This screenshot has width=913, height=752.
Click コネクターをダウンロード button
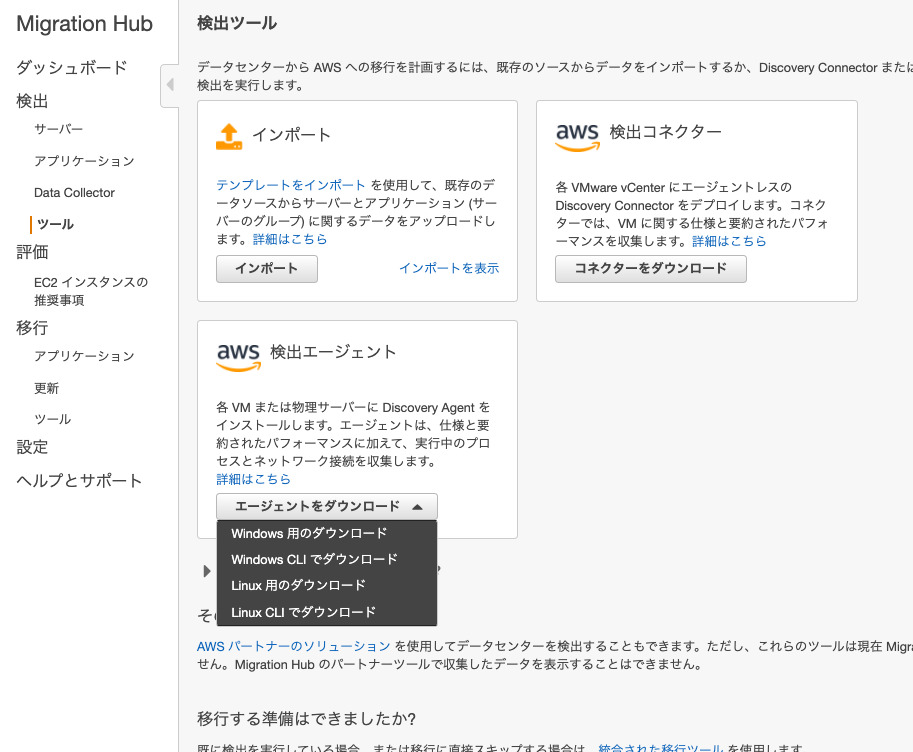[x=650, y=269]
